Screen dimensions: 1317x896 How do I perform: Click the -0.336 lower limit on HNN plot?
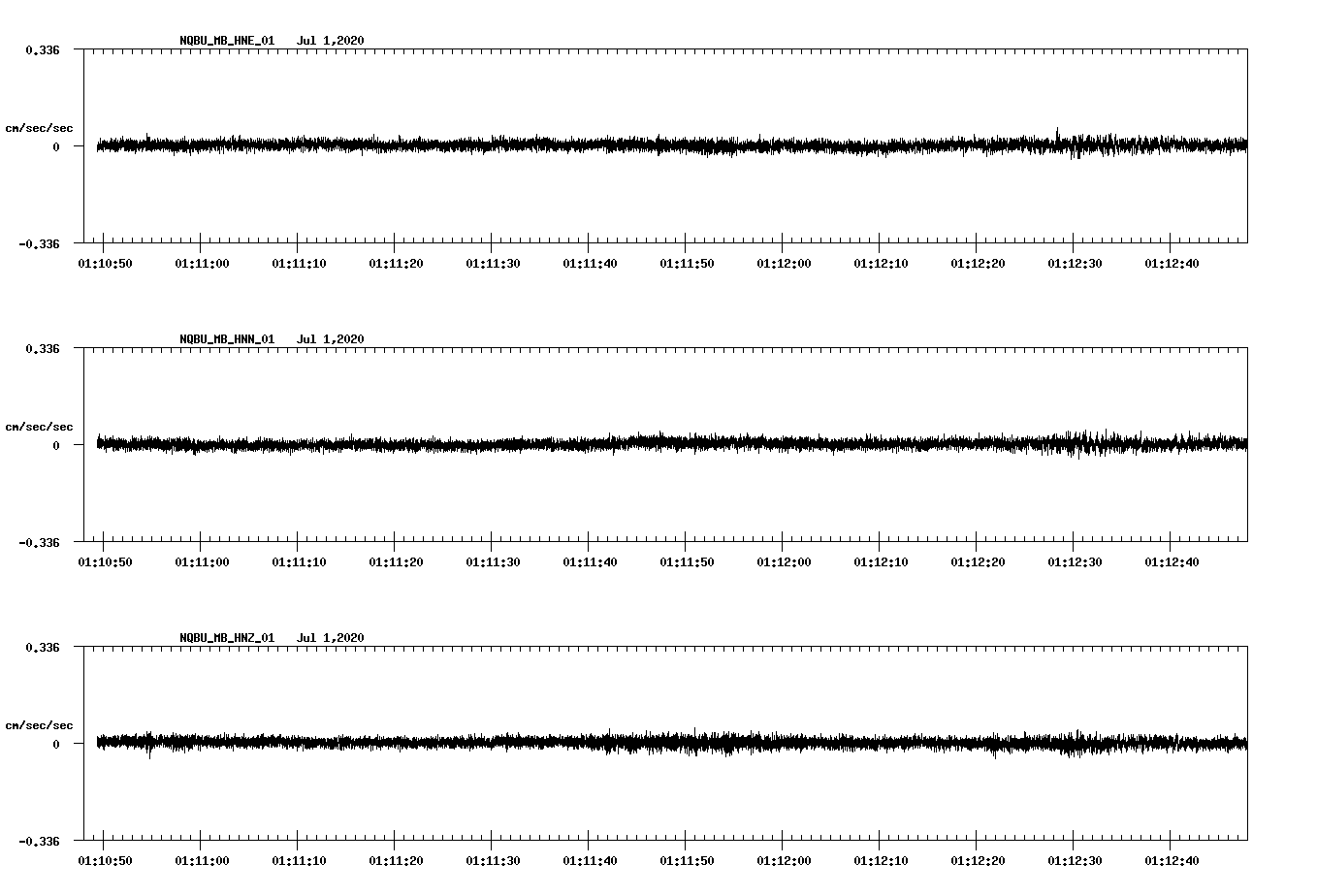click(x=39, y=542)
